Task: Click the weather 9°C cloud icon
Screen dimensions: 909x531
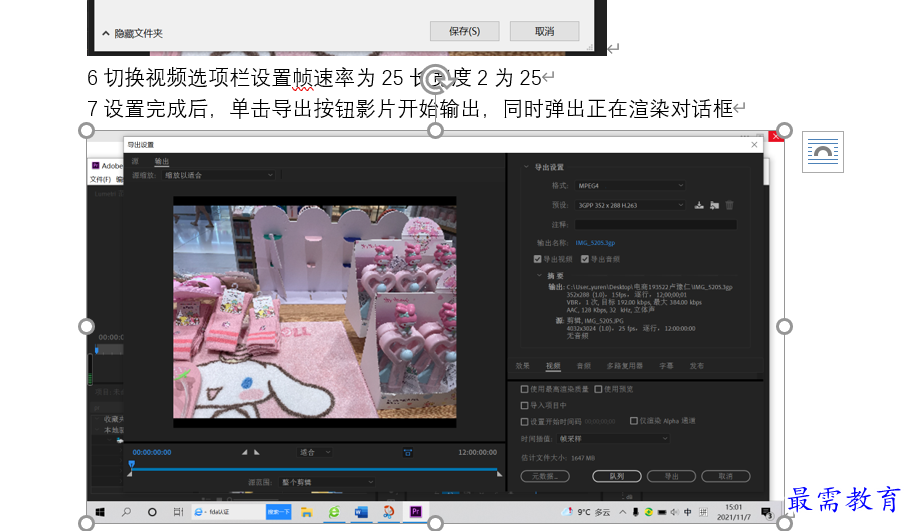Action: [x=566, y=512]
